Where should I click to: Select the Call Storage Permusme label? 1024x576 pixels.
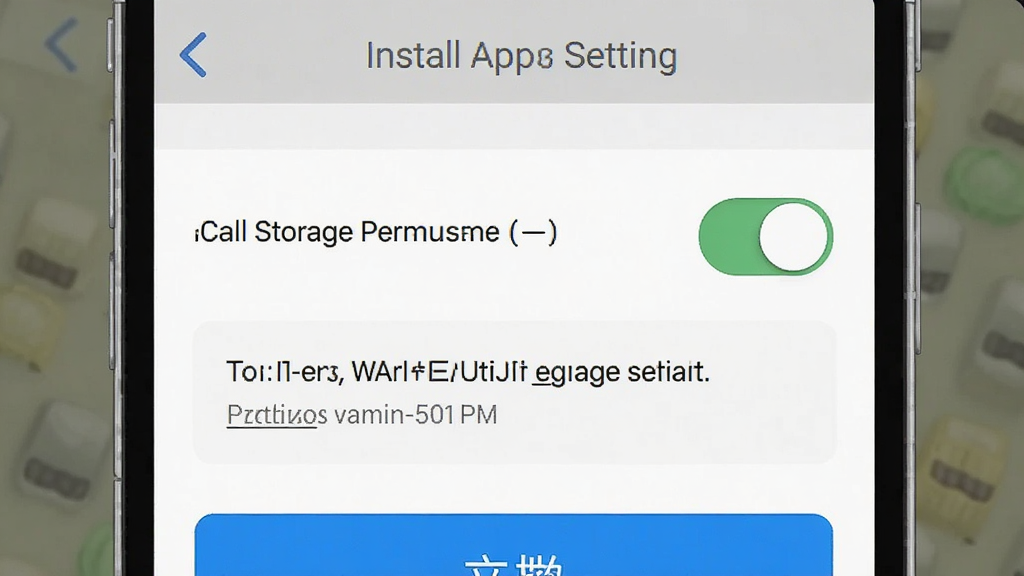(x=349, y=232)
